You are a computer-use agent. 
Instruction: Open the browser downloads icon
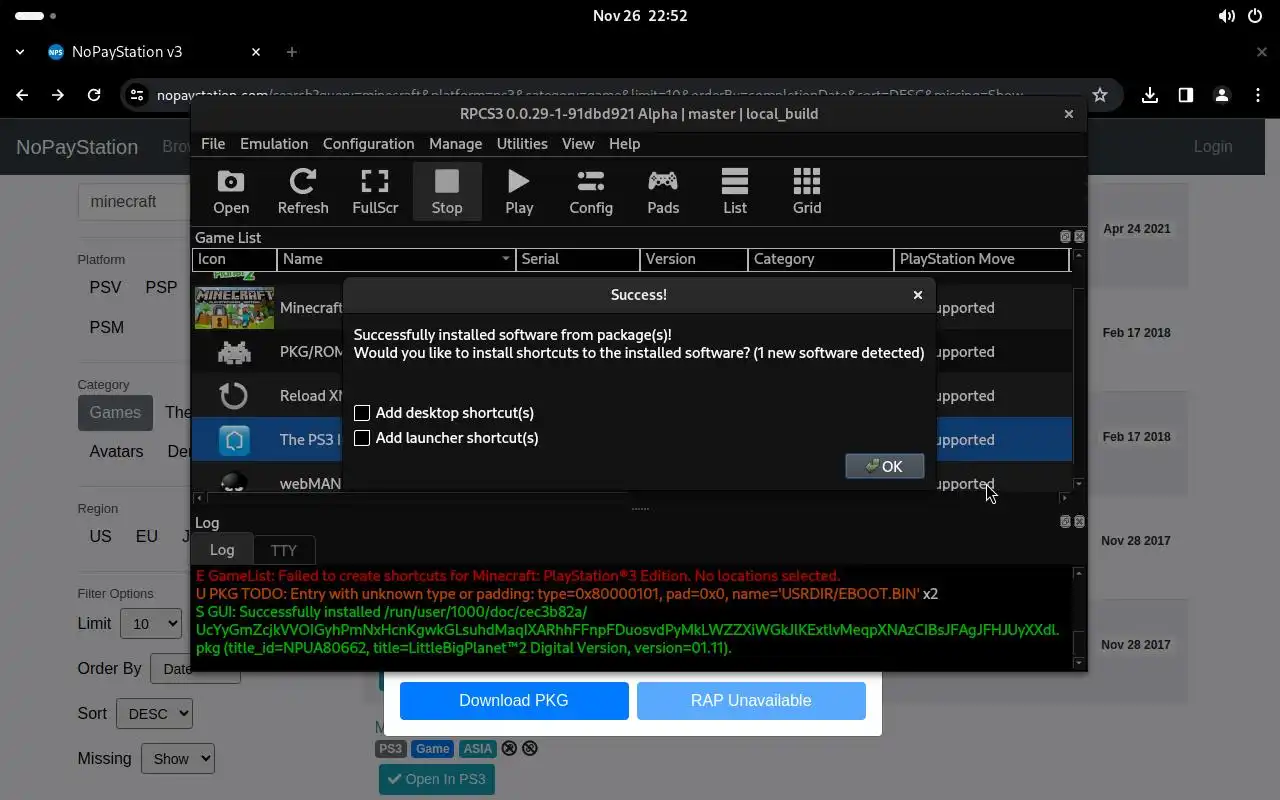1150,95
